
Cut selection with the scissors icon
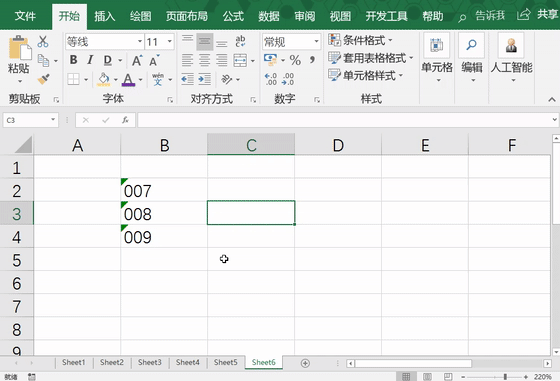click(43, 42)
